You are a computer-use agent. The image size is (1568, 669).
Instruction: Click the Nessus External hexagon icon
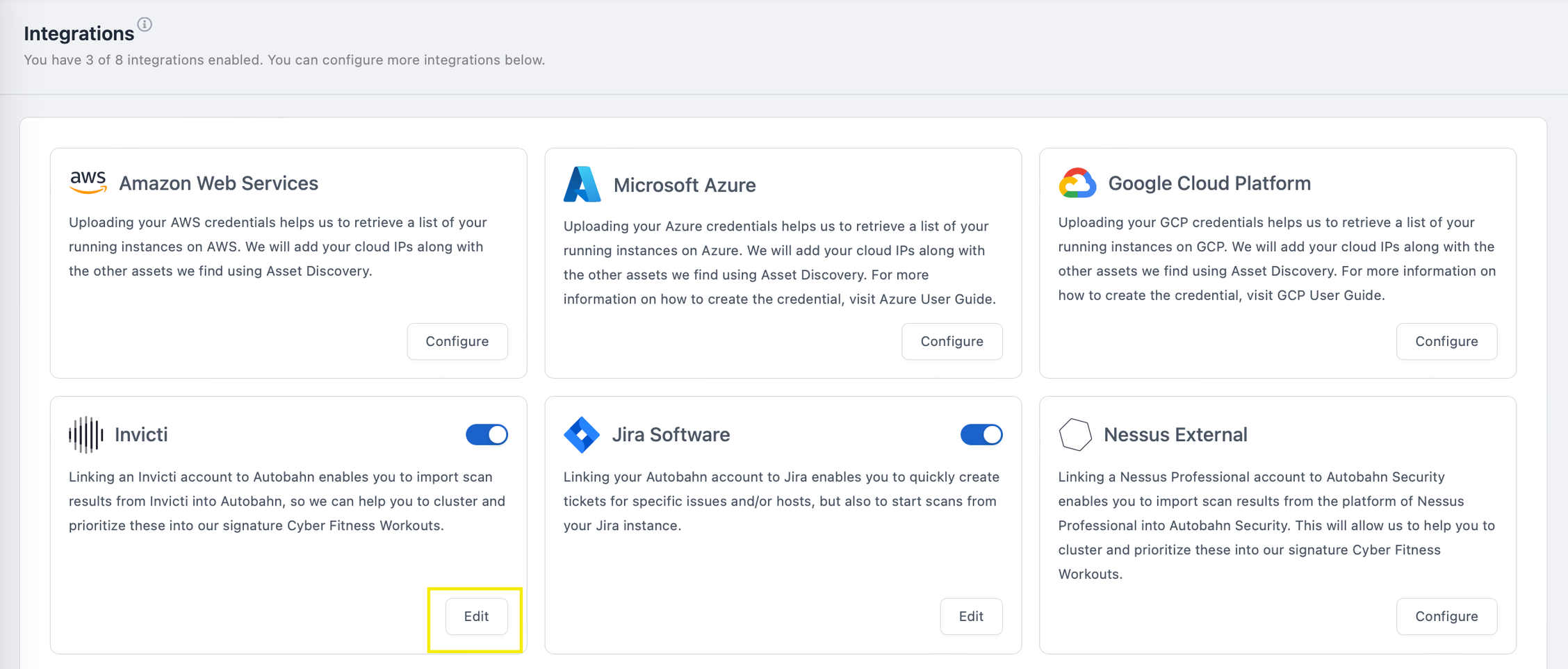point(1075,434)
